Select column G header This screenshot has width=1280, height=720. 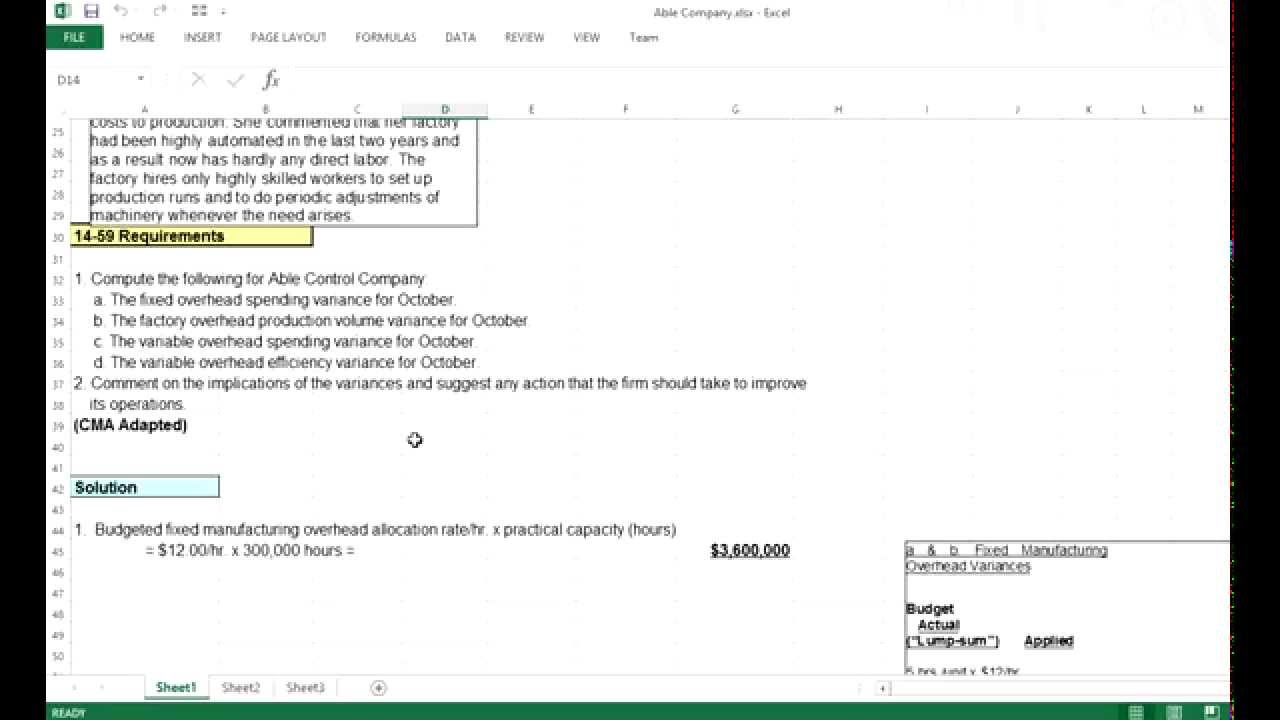pyautogui.click(x=735, y=109)
